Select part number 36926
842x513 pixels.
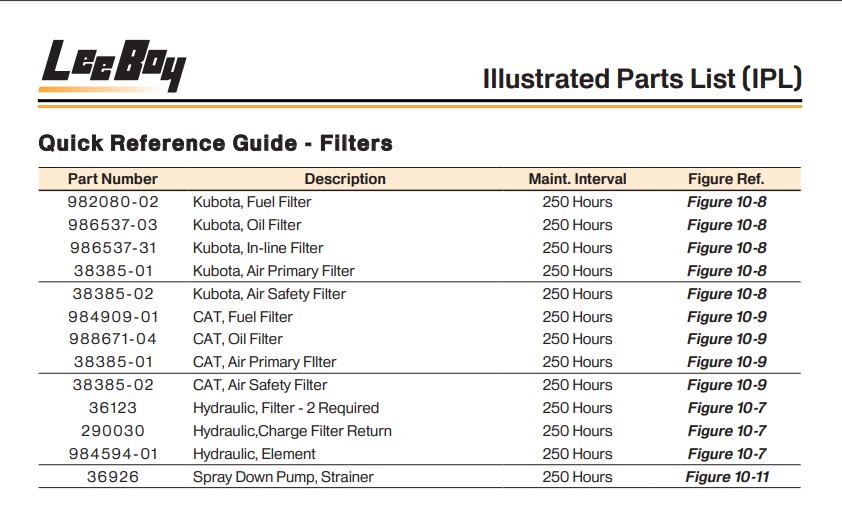(x=113, y=477)
